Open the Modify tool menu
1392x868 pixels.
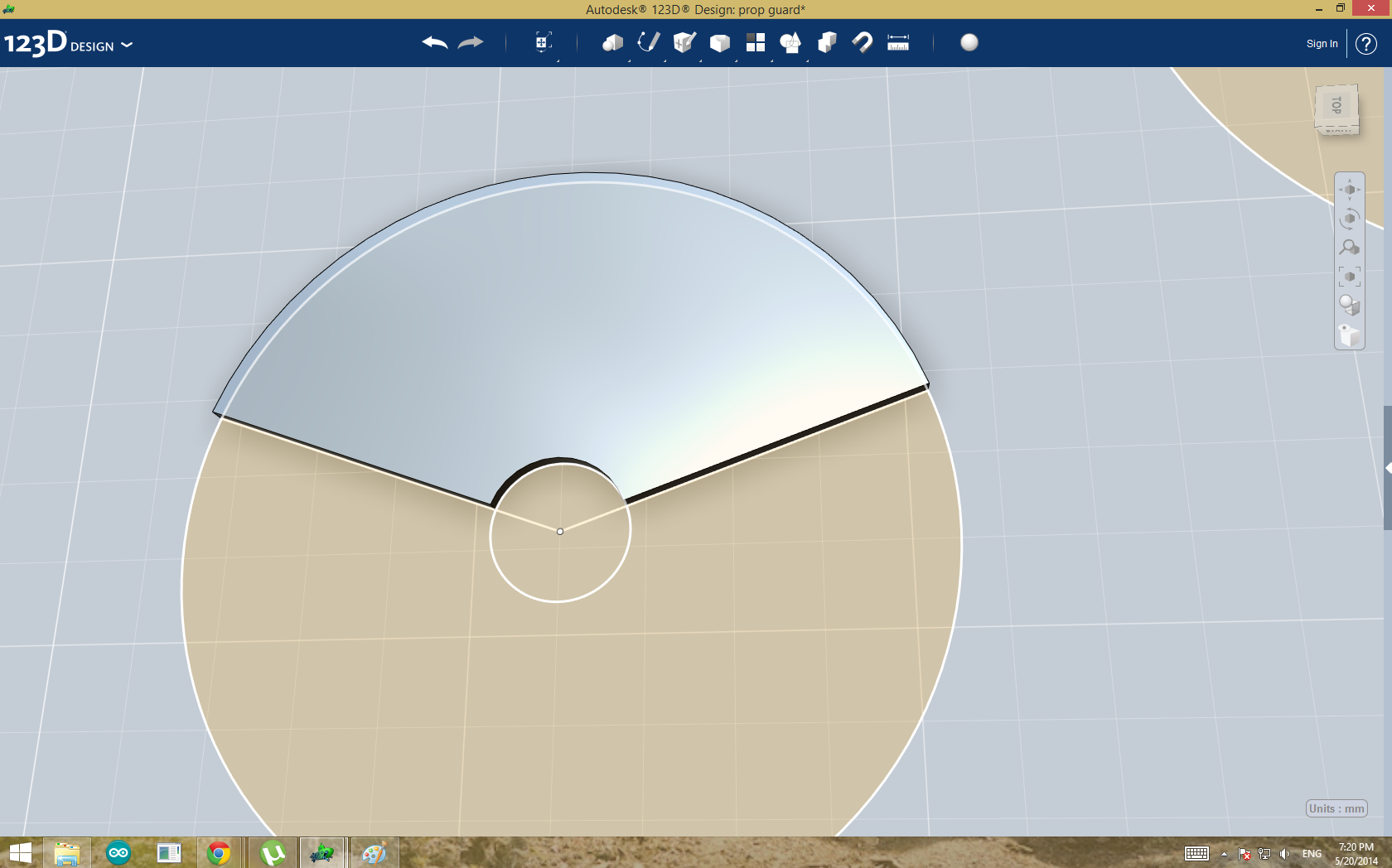tap(720, 43)
